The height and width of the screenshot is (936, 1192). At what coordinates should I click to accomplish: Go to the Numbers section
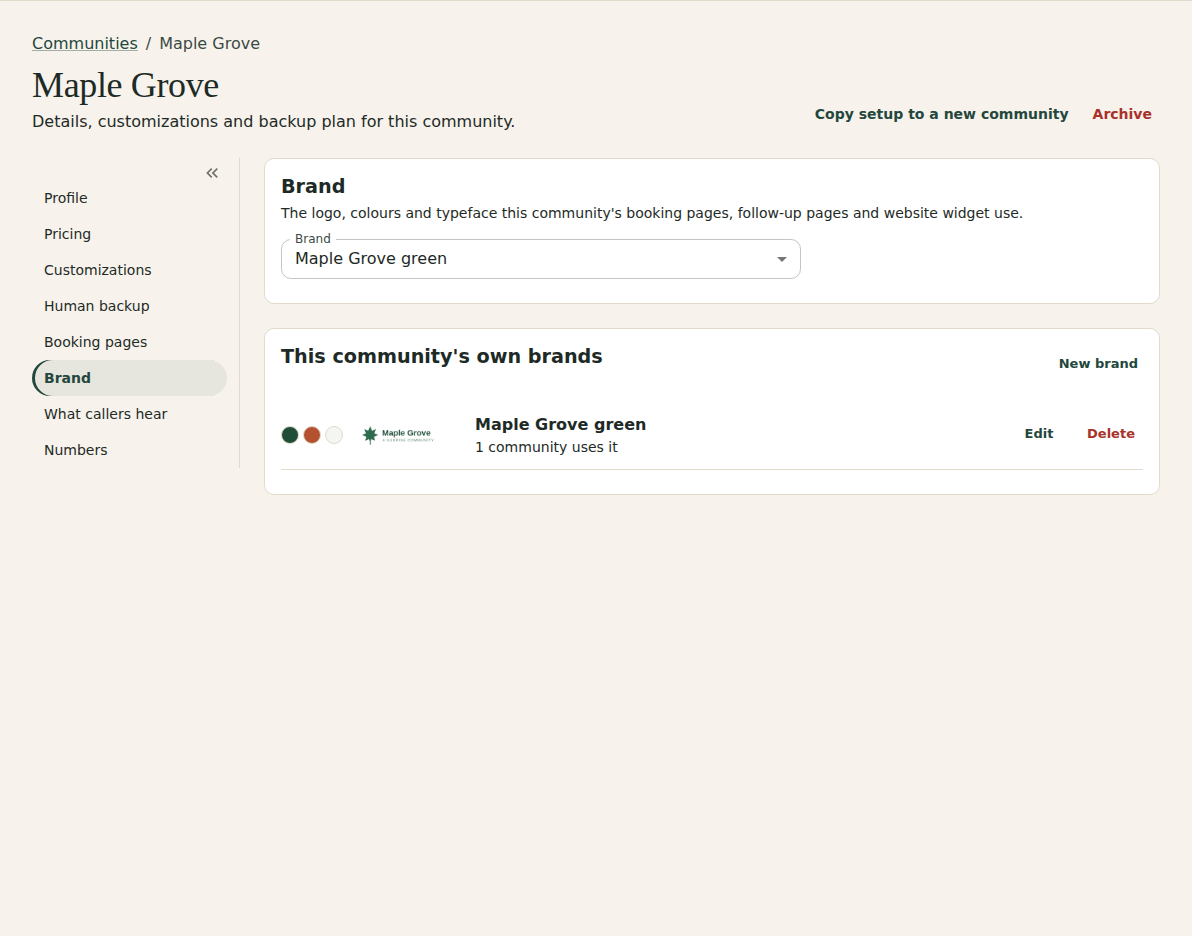coord(129,450)
